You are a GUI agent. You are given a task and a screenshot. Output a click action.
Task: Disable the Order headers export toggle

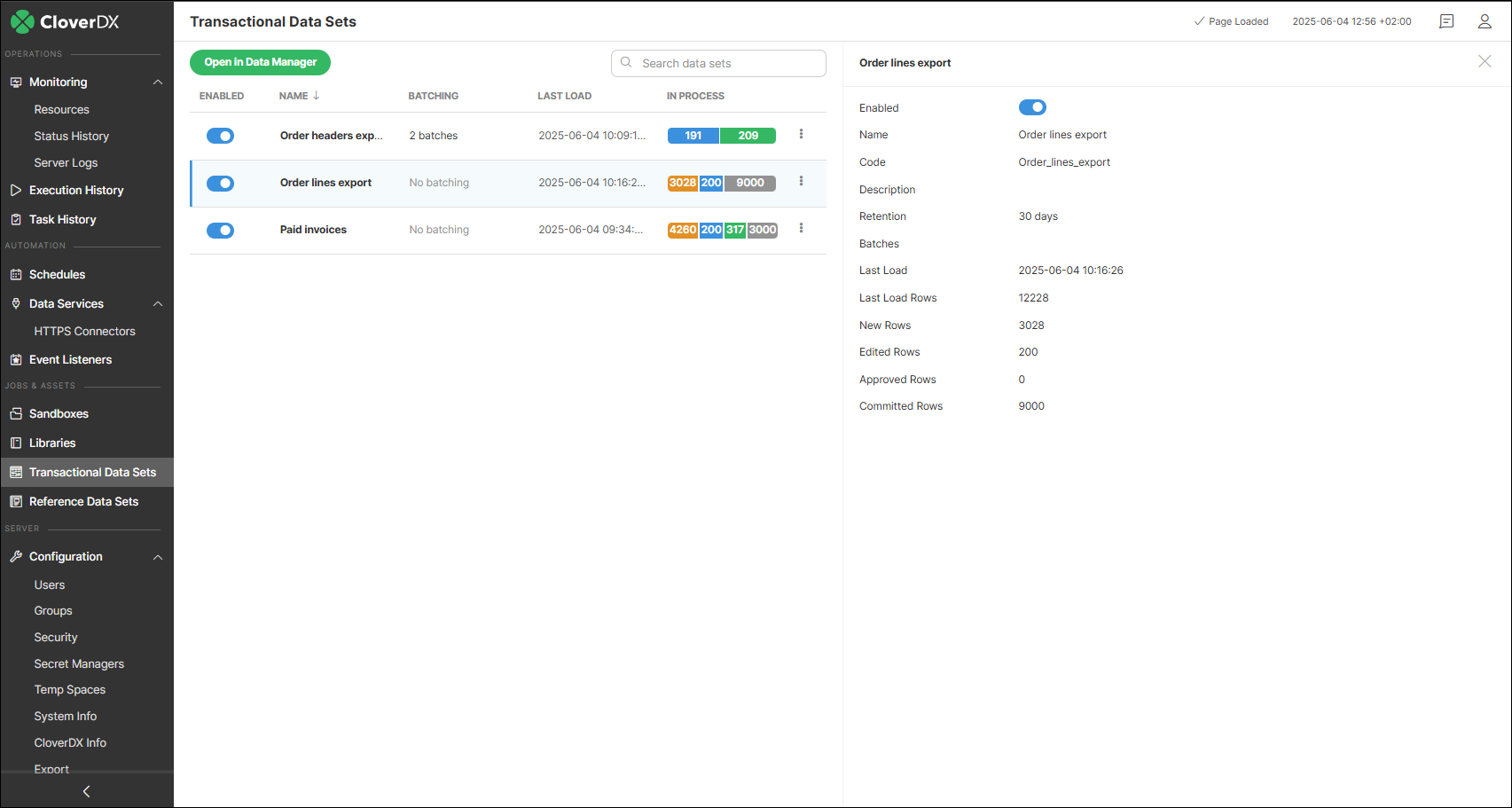tap(220, 135)
